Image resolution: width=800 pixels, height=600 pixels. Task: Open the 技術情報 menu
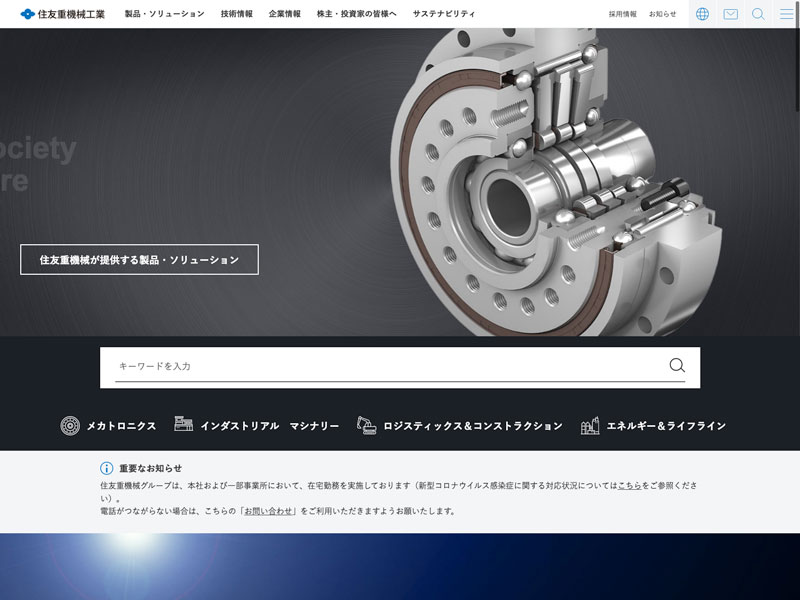[237, 14]
